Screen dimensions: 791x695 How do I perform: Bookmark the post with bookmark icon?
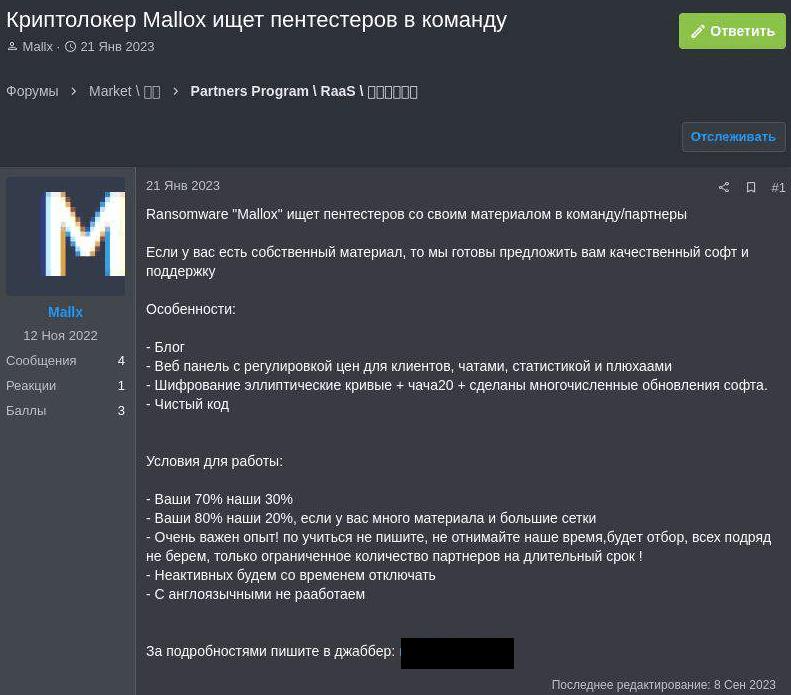tap(751, 187)
